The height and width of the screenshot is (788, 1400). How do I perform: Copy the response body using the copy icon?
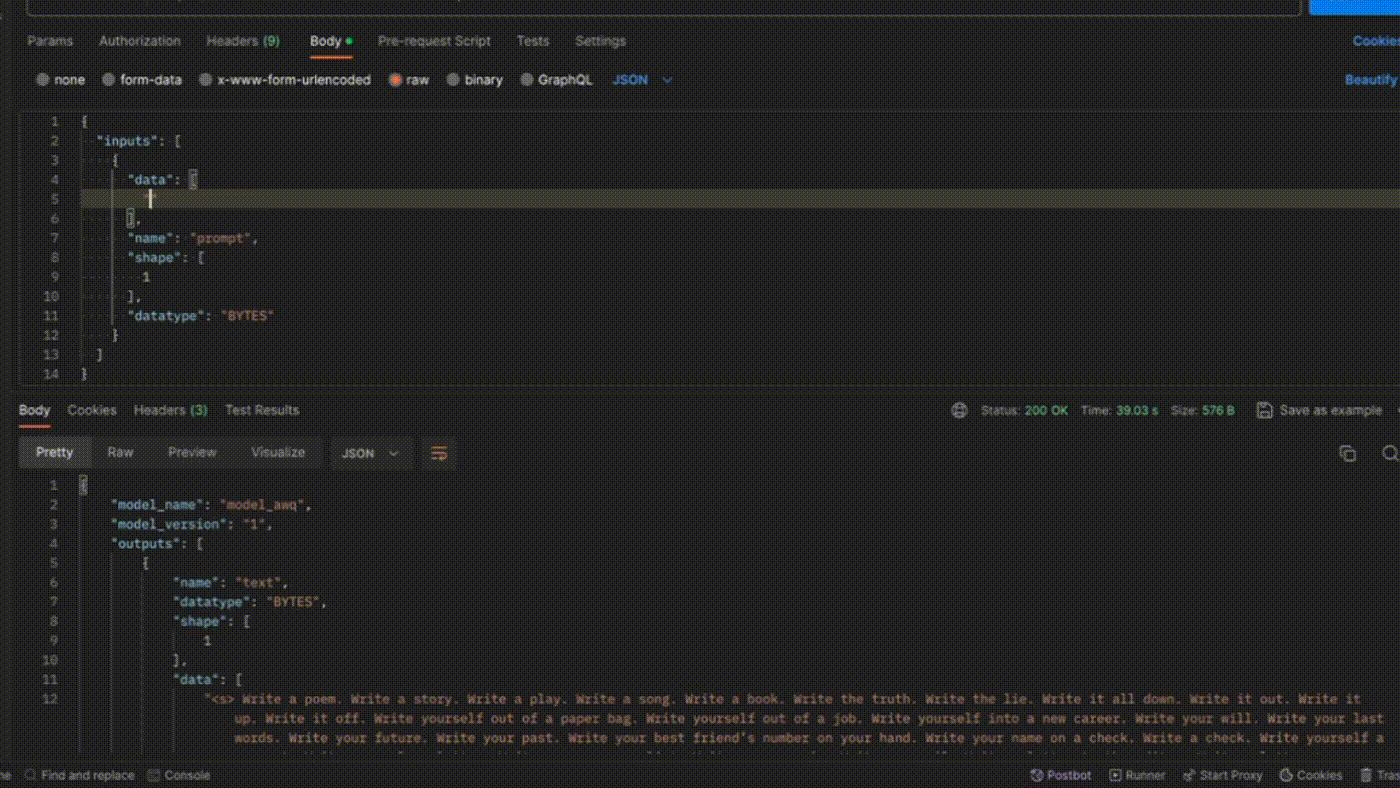(x=1347, y=453)
